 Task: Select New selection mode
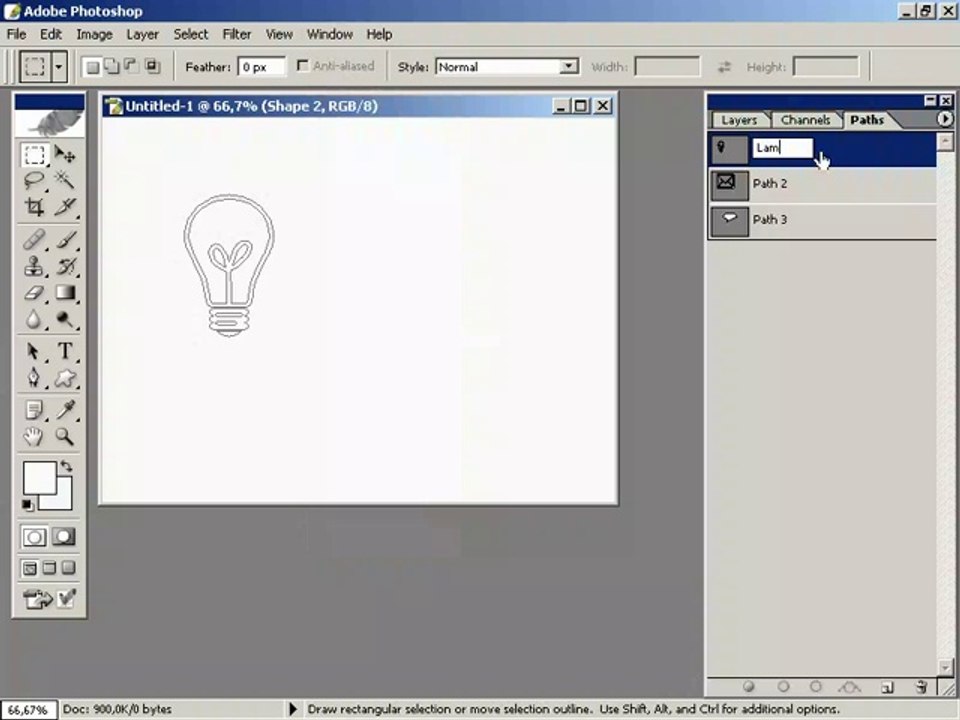[93, 66]
